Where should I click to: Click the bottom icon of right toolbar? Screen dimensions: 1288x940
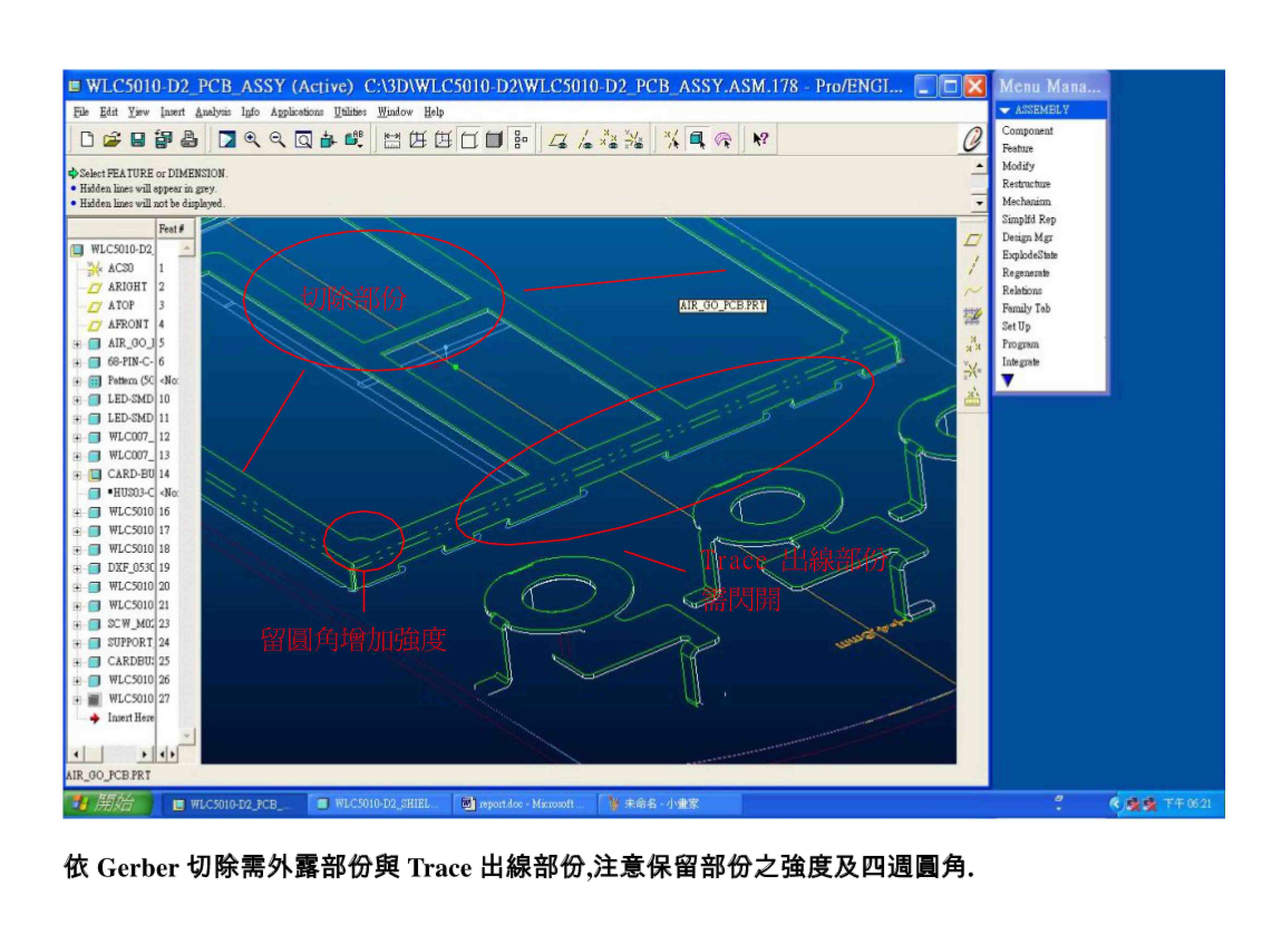coord(973,397)
